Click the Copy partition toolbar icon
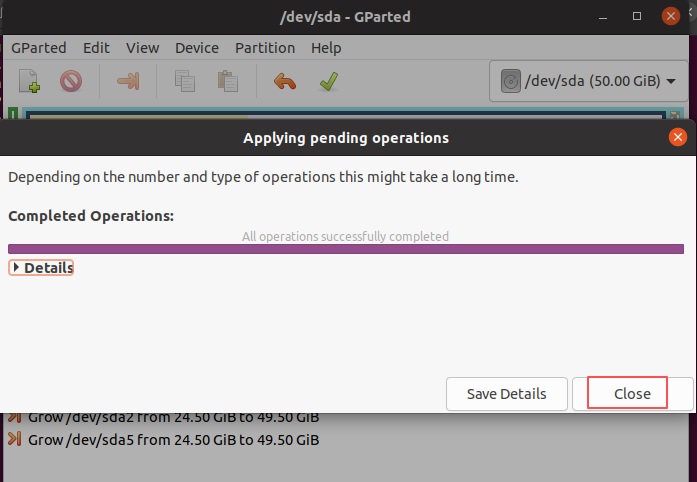The height and width of the screenshot is (482, 697). 185,81
